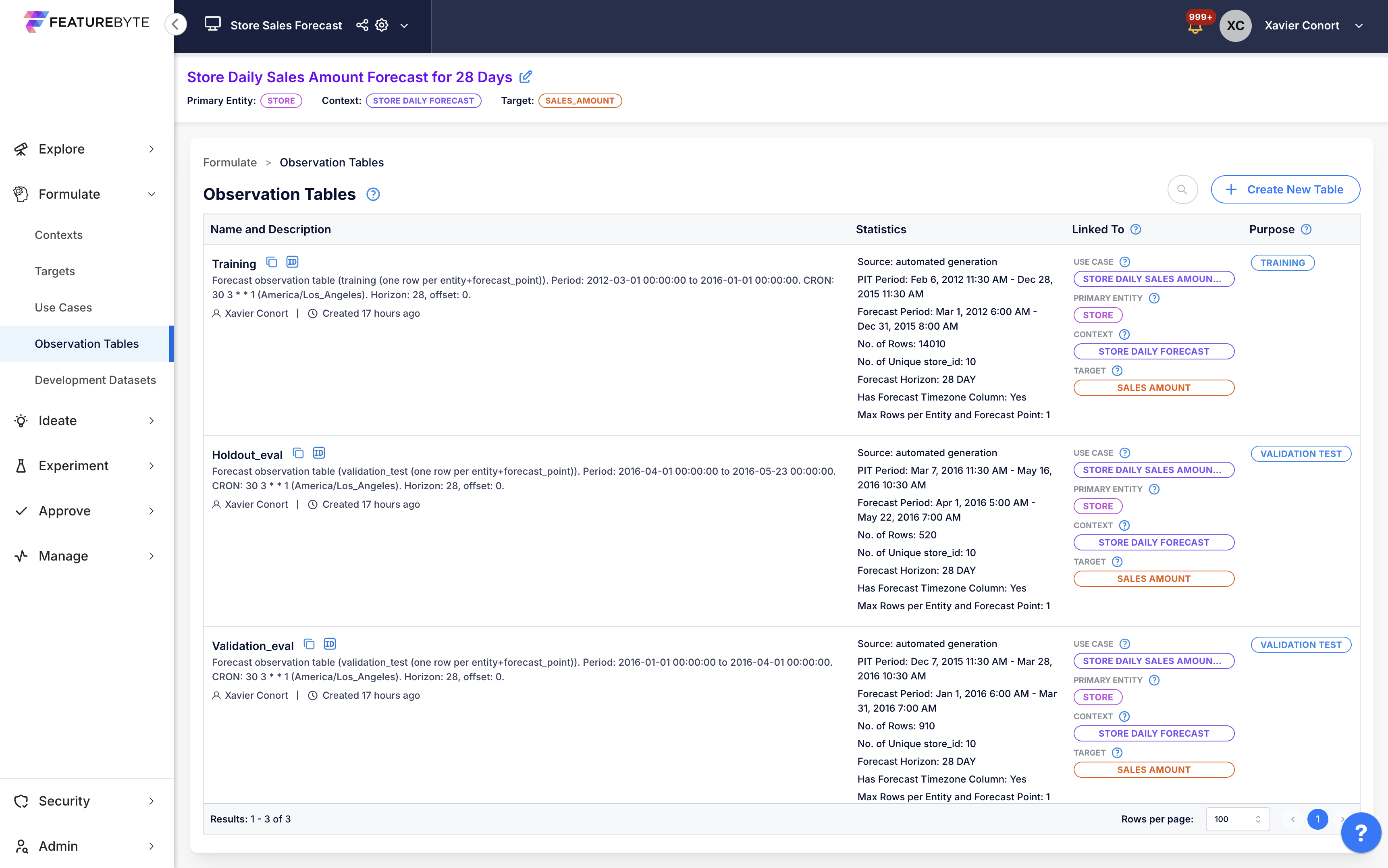Click the blue help bubble button
Image resolution: width=1388 pixels, height=868 pixels.
[1361, 833]
